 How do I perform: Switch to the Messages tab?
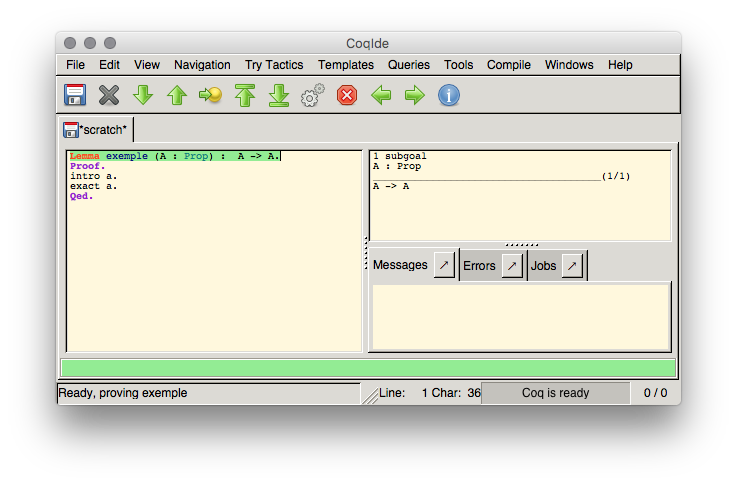400,265
